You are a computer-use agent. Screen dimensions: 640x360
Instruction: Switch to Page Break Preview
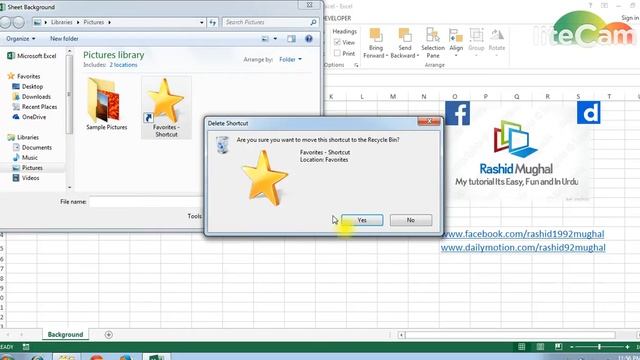click(558, 347)
